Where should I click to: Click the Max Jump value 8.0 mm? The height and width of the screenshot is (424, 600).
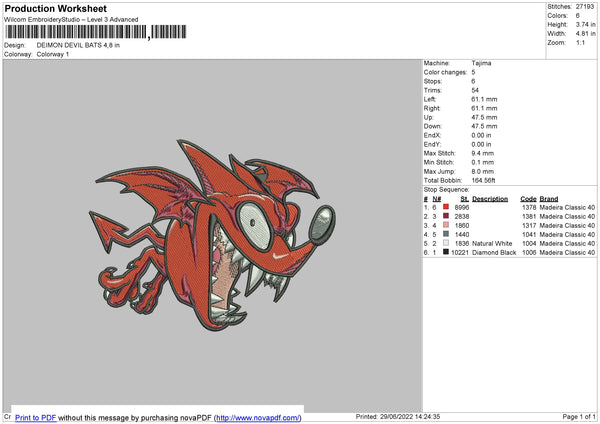tap(483, 171)
